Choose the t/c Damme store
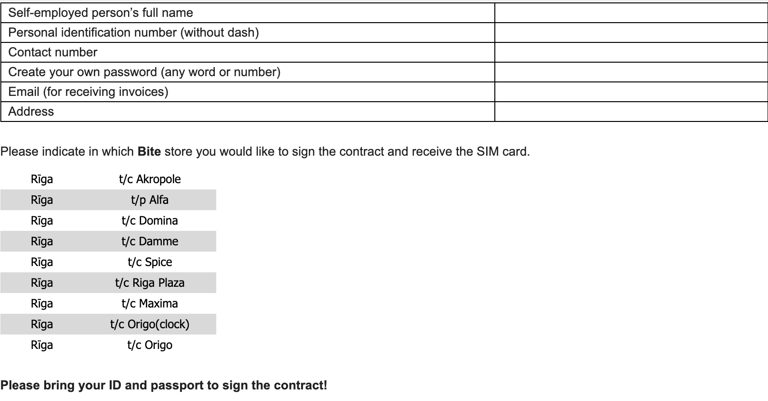The width and height of the screenshot is (768, 401). [108, 241]
